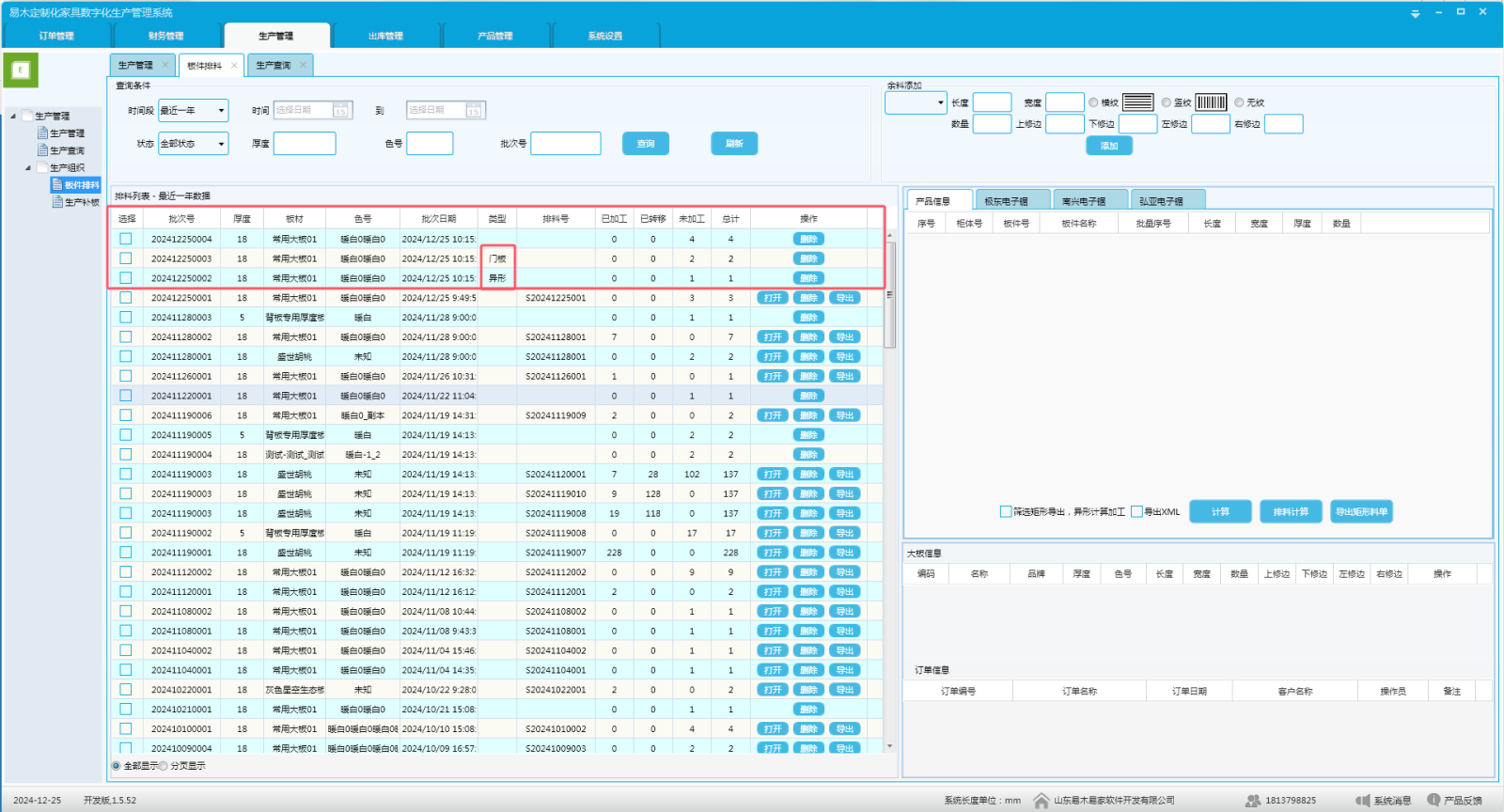This screenshot has width=1504, height=812.
Task: Open title bar dropdown arrow menu
Action: tap(1416, 13)
